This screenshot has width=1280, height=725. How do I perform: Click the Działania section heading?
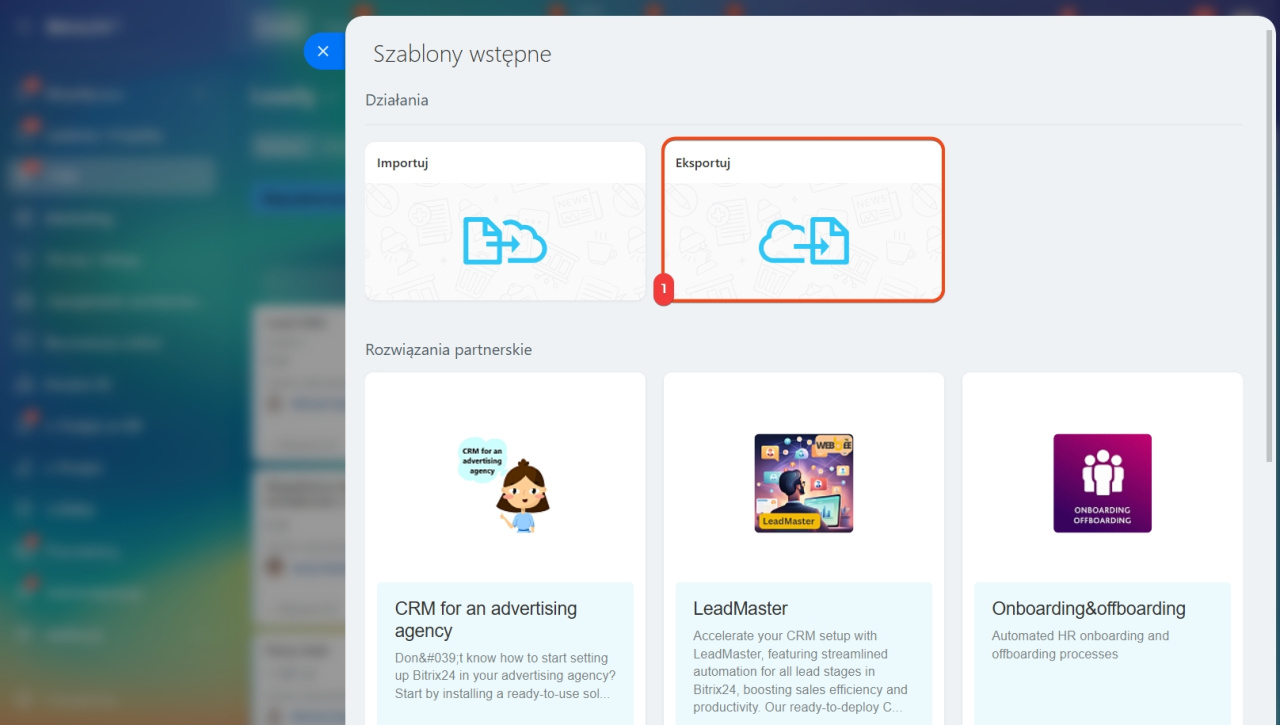click(397, 100)
